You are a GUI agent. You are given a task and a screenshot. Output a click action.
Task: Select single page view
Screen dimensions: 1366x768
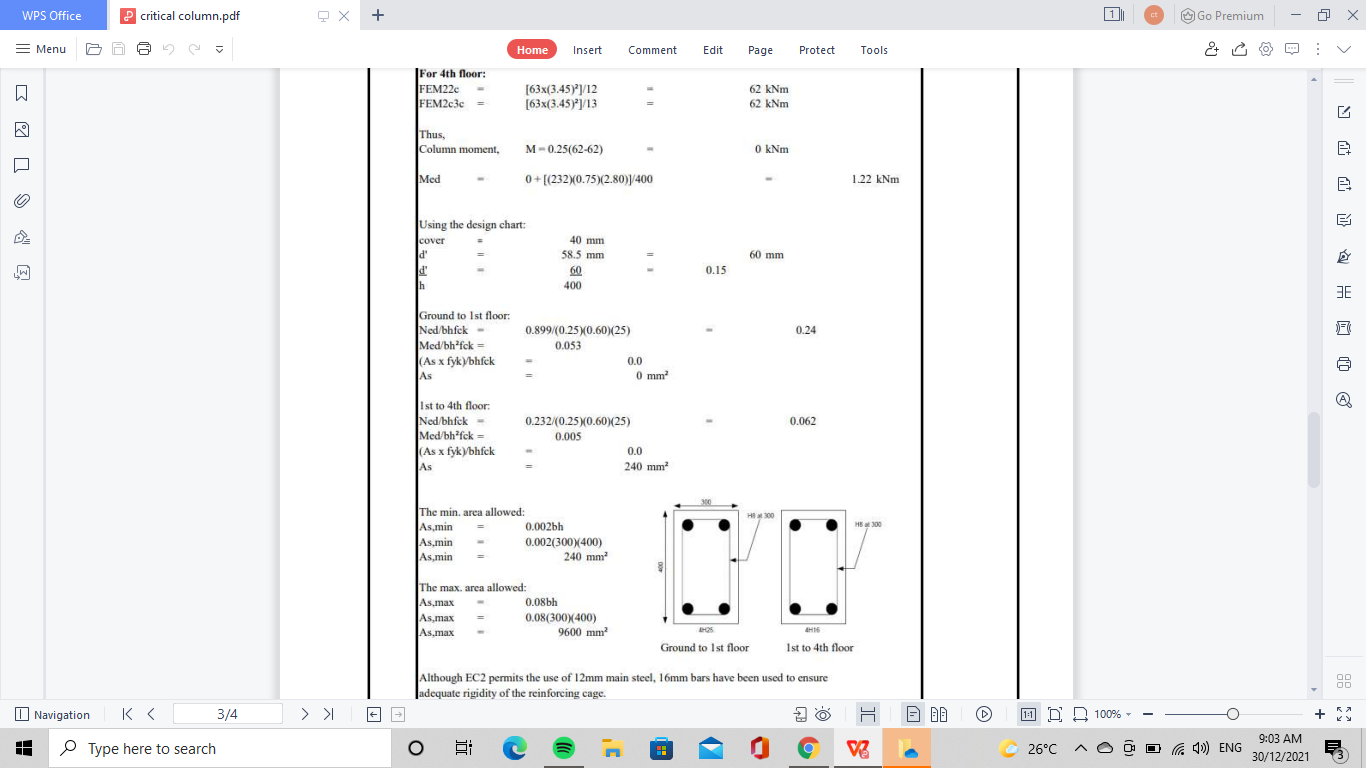click(x=913, y=714)
